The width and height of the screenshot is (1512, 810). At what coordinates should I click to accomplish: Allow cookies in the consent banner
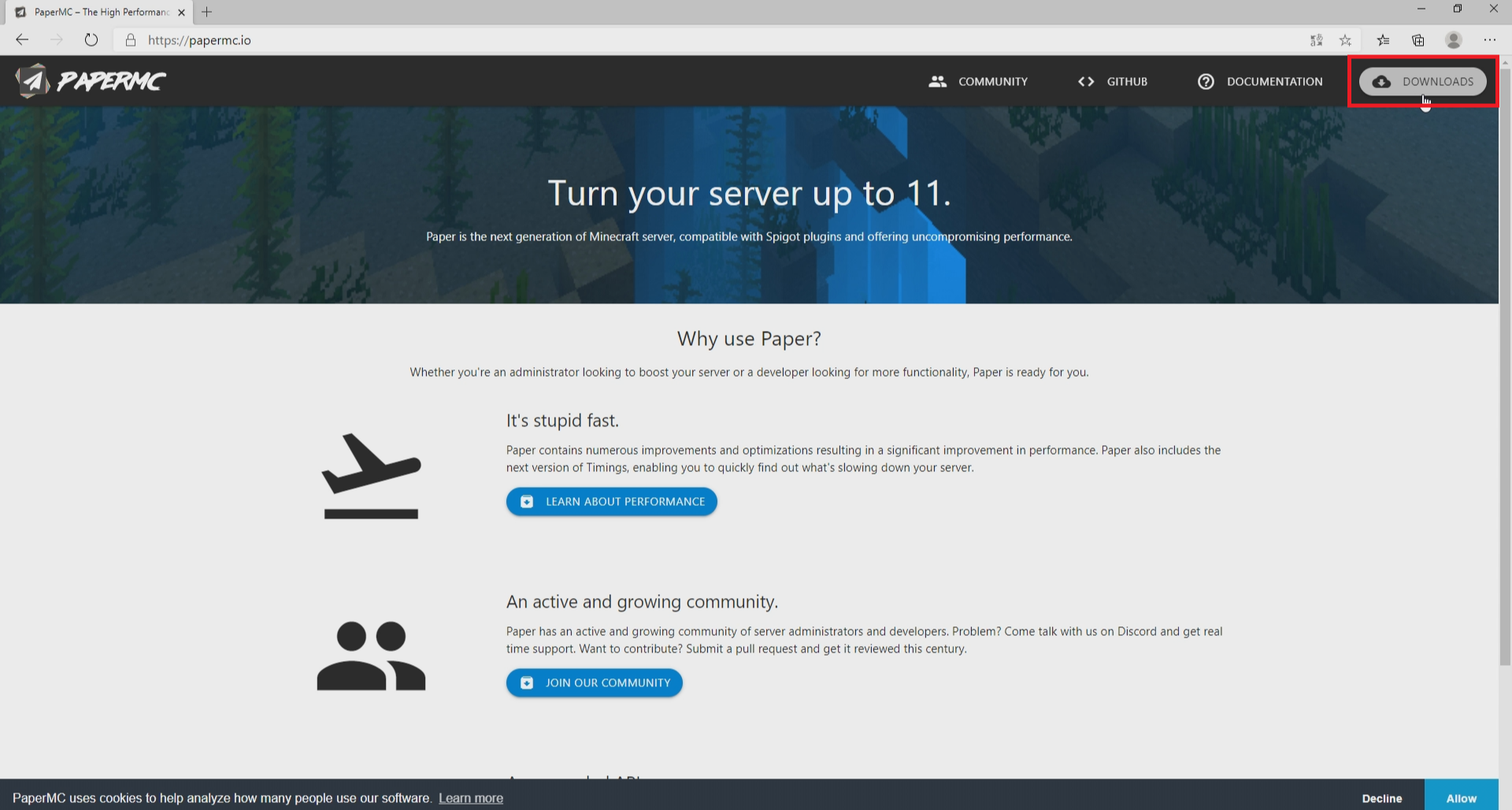coord(1462,796)
